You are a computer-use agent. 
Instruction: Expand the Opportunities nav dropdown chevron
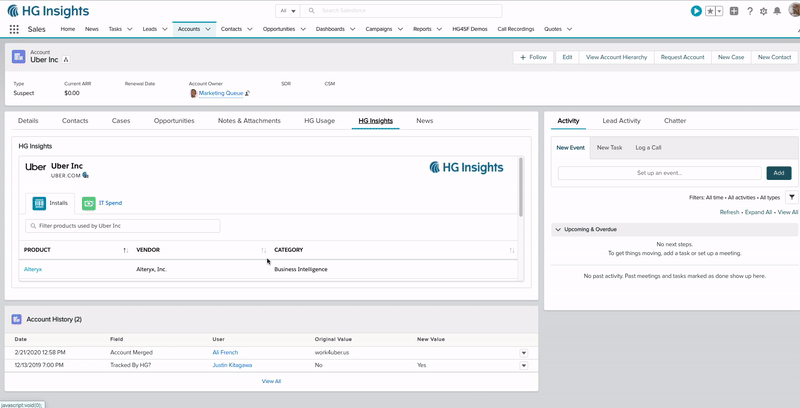tap(303, 30)
